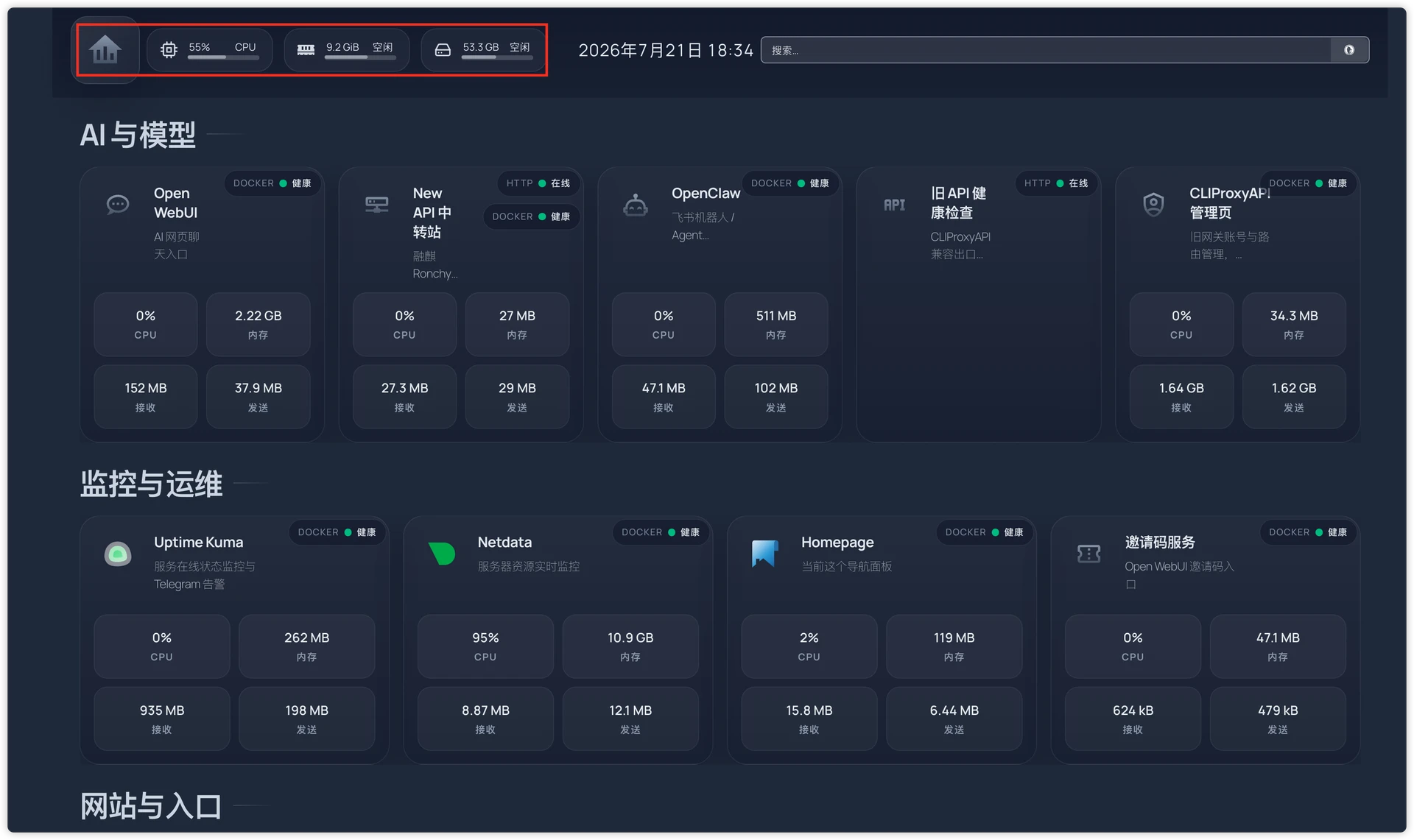The height and width of the screenshot is (840, 1414).
Task: Click the Netdata green logo icon
Action: [x=442, y=553]
